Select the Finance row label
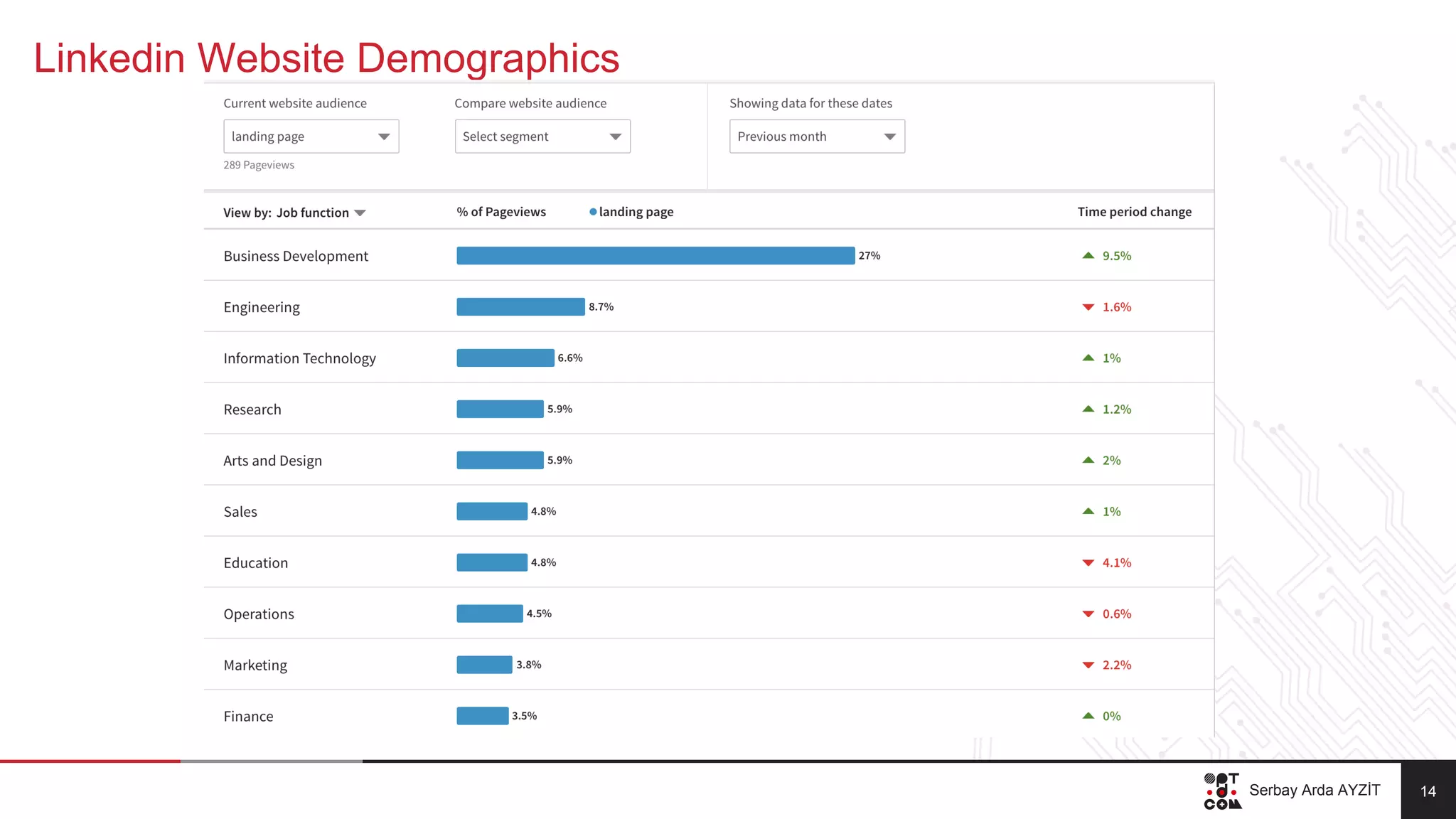The image size is (1456, 819). point(248,717)
